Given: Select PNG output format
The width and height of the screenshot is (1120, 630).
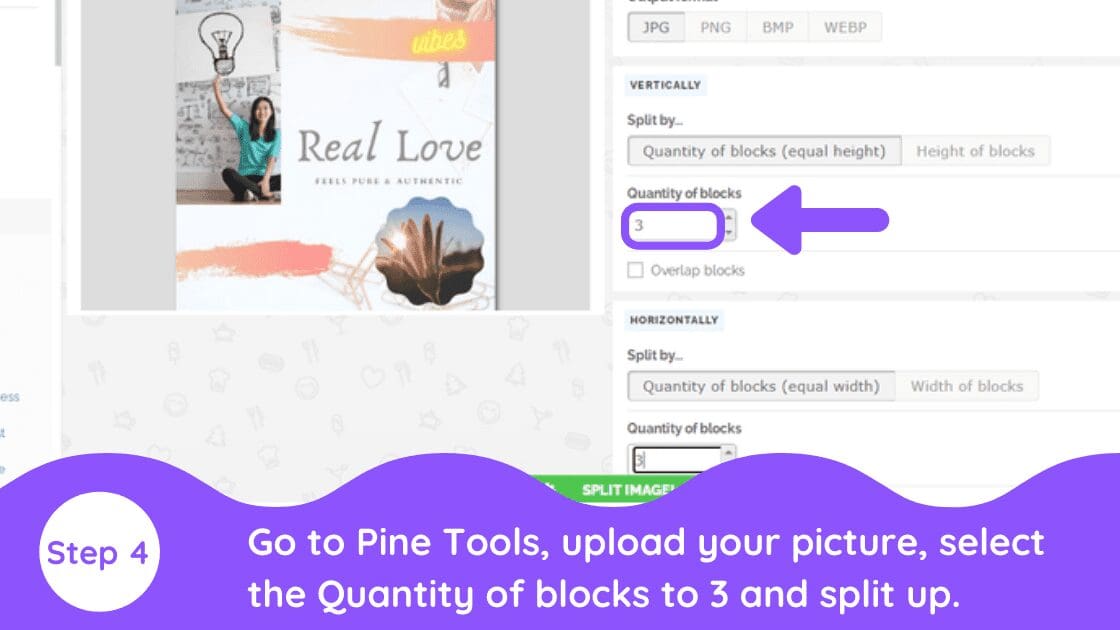Looking at the screenshot, I should (x=715, y=27).
